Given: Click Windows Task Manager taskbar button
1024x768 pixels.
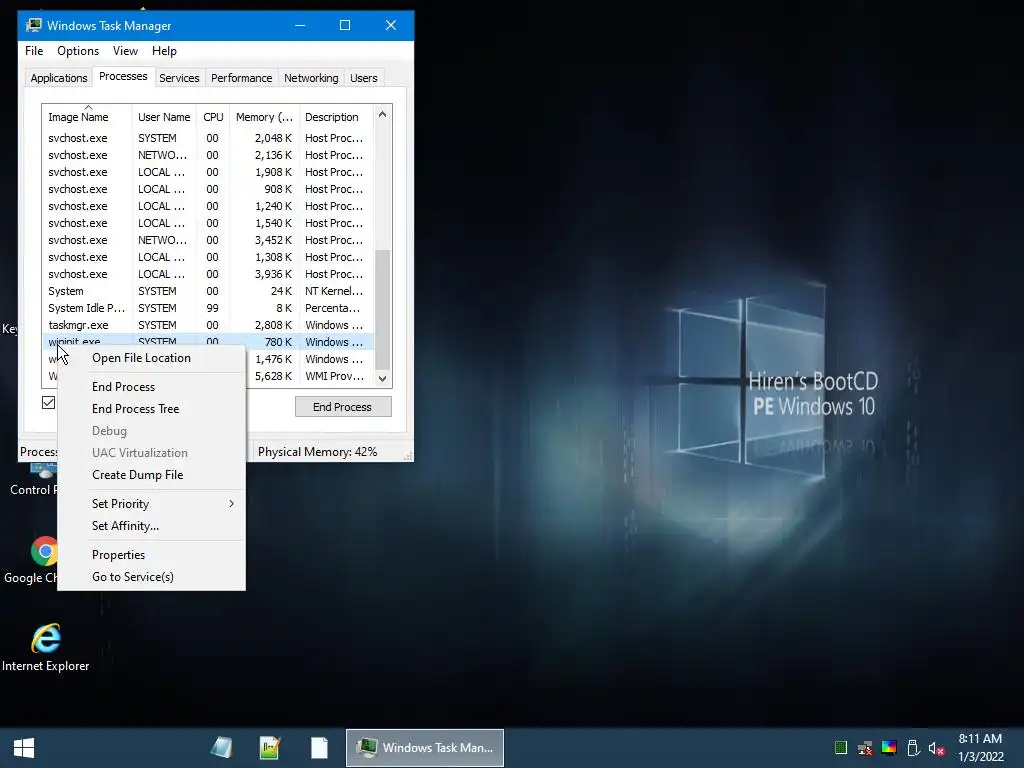Looking at the screenshot, I should click(x=424, y=748).
